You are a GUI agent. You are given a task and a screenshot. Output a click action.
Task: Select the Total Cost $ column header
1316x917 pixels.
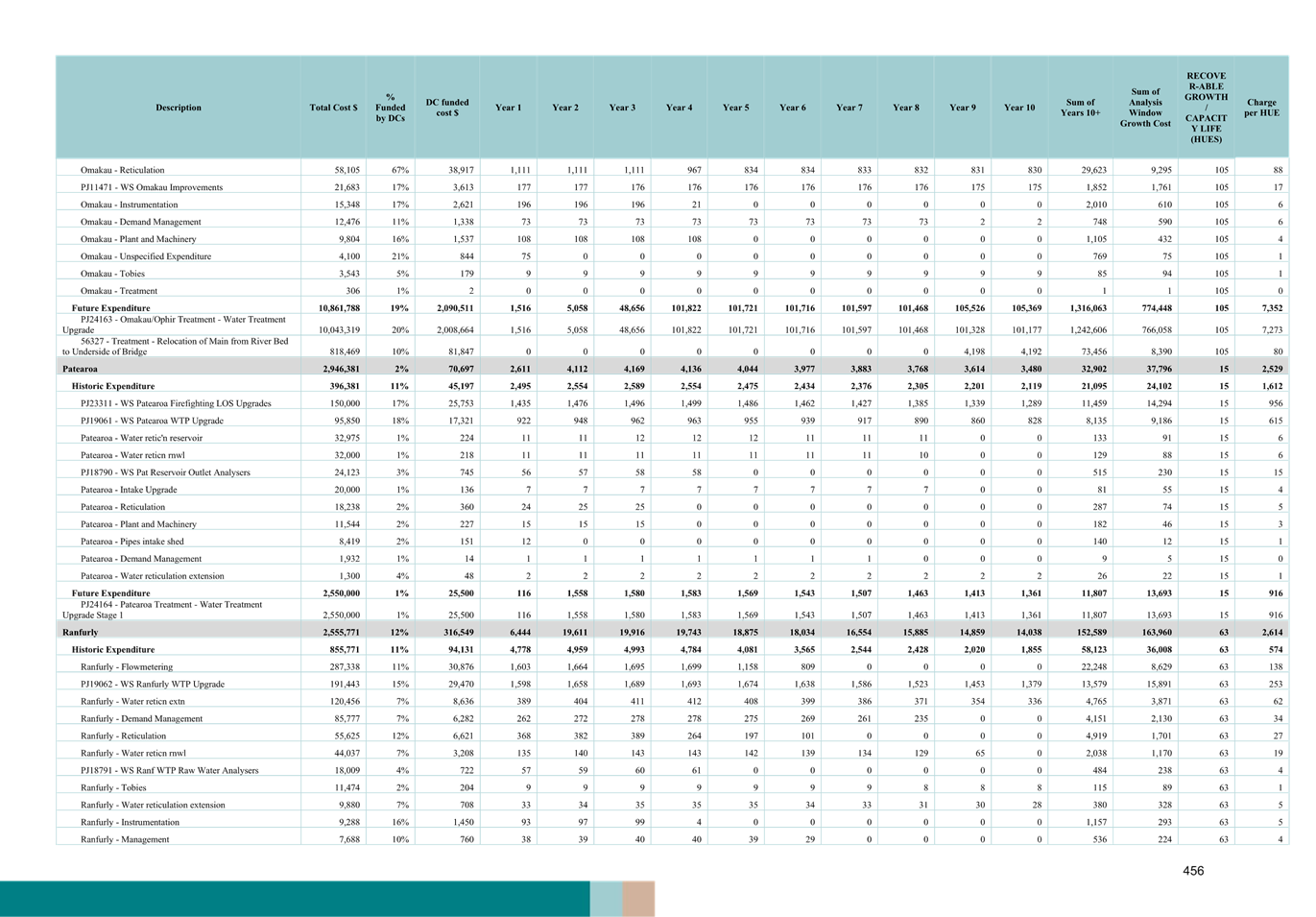coord(333,108)
